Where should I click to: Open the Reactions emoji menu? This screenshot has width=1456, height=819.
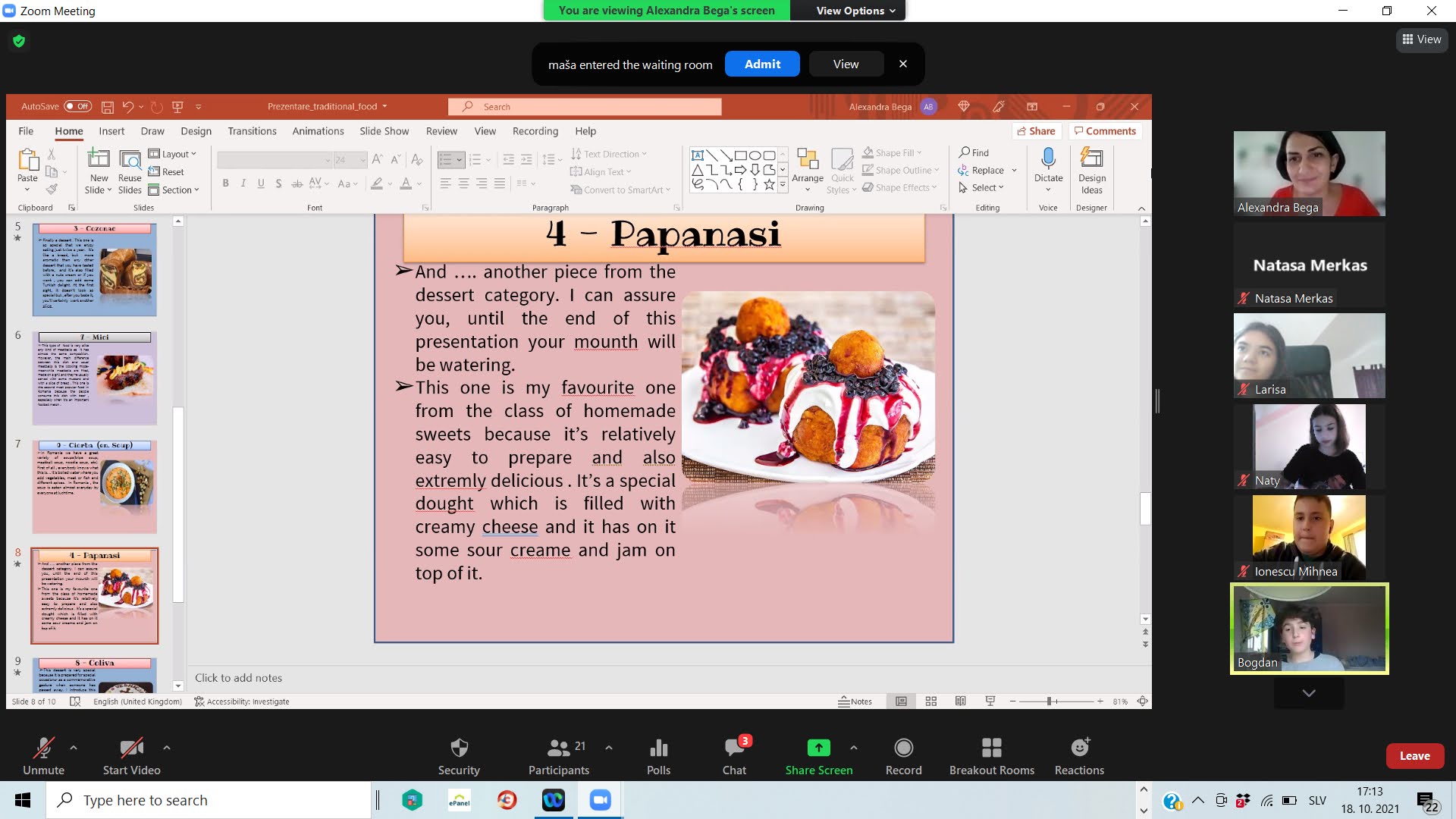point(1079,748)
